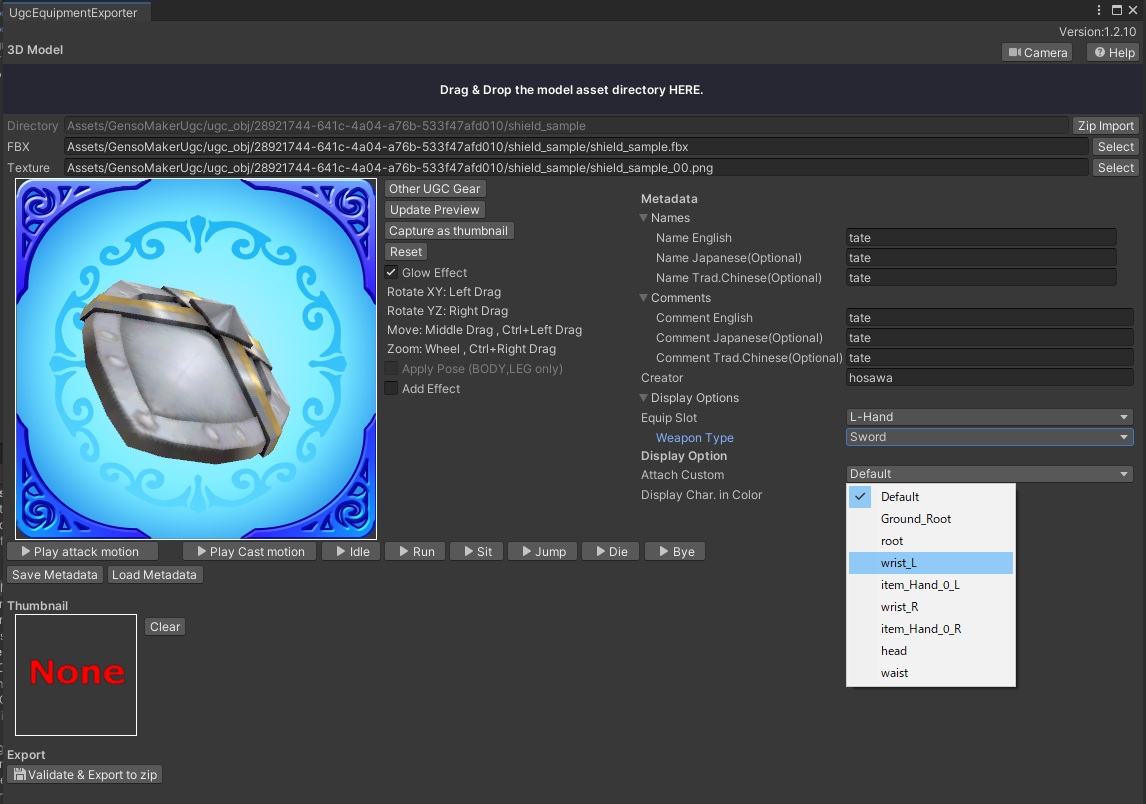Play the Cast motion animation
The width and height of the screenshot is (1146, 804).
pyautogui.click(x=250, y=552)
